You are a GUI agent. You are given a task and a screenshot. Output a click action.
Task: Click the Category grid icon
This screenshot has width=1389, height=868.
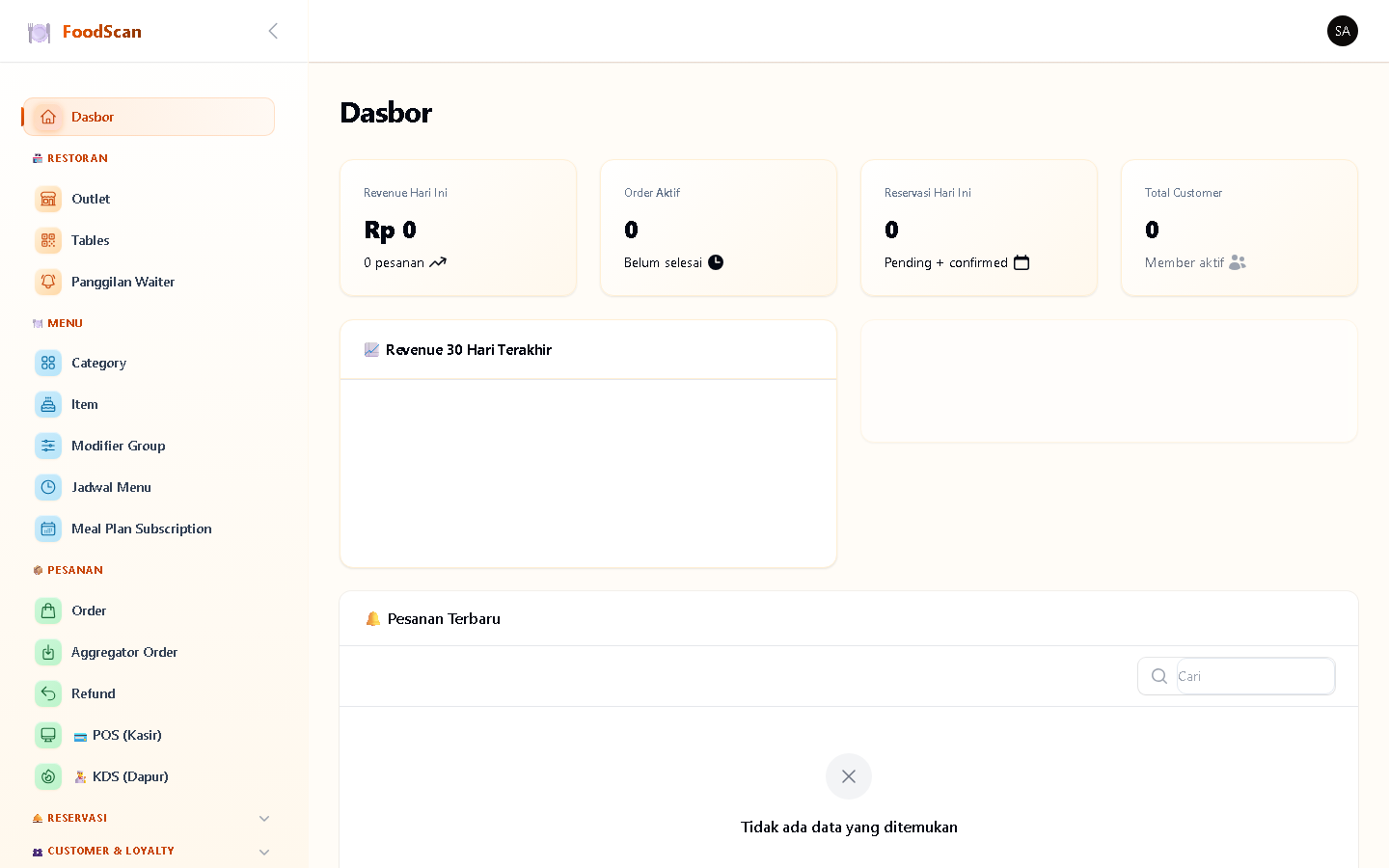click(48, 363)
